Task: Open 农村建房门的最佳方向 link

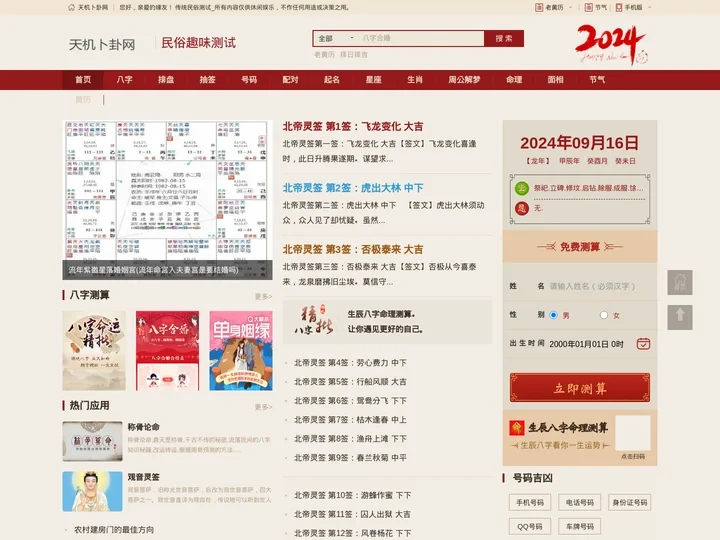Action: 114,529
